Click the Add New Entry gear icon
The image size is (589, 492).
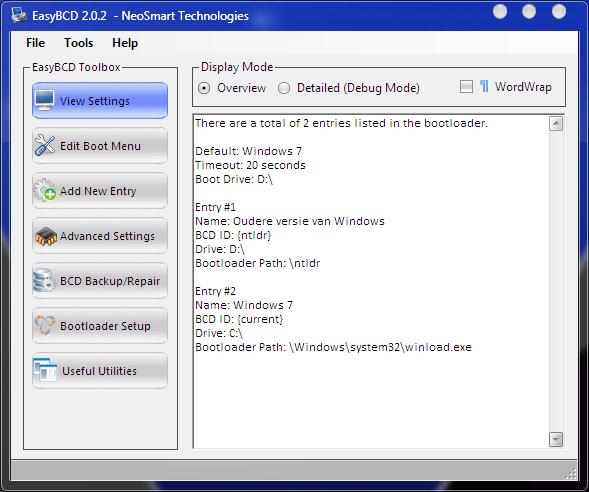tap(45, 190)
